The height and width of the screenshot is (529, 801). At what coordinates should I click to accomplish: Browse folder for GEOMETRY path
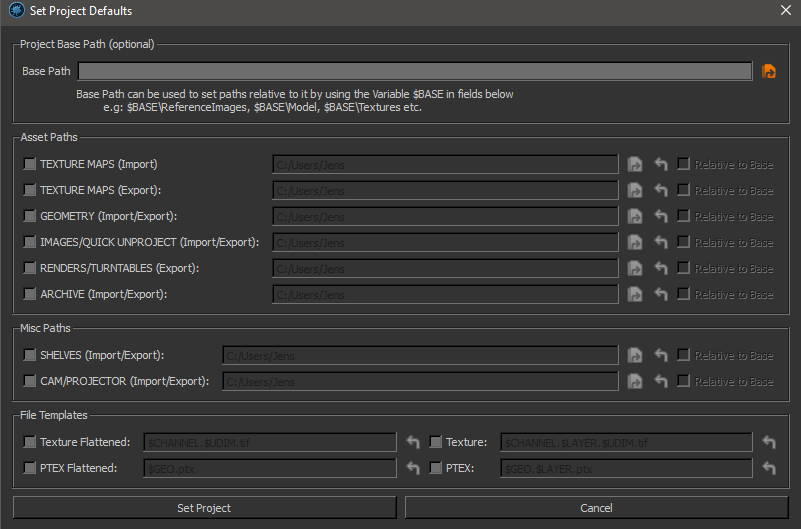coord(635,216)
